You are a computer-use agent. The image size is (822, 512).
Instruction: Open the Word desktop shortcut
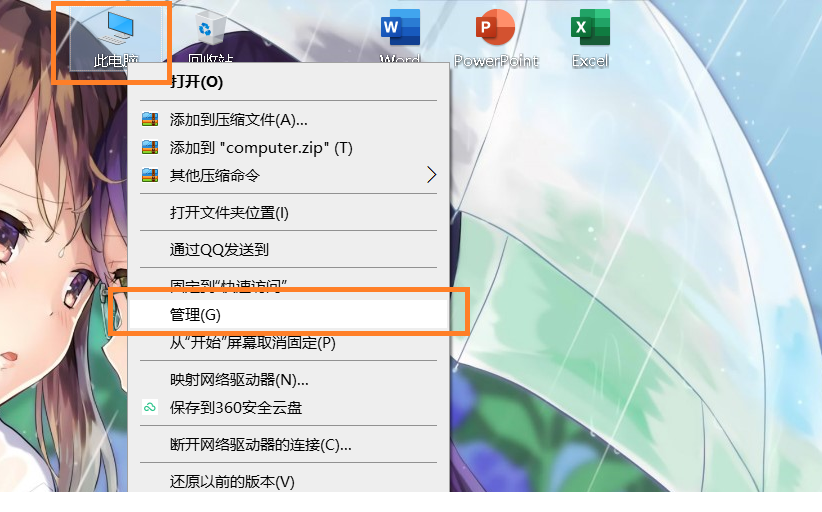400,36
